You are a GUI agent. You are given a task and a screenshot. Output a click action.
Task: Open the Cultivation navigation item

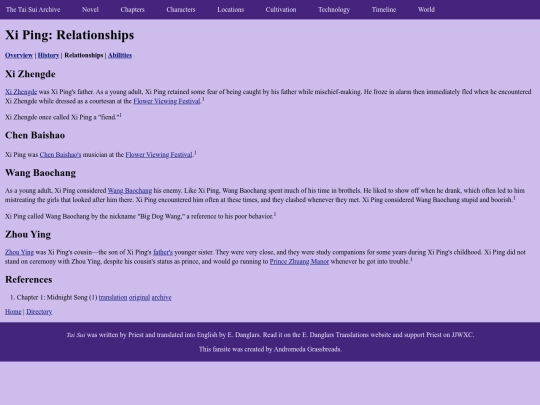point(281,10)
